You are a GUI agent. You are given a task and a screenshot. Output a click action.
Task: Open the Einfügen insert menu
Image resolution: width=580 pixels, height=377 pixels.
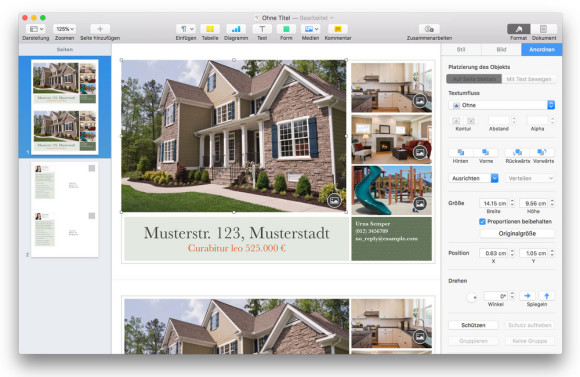tap(186, 29)
